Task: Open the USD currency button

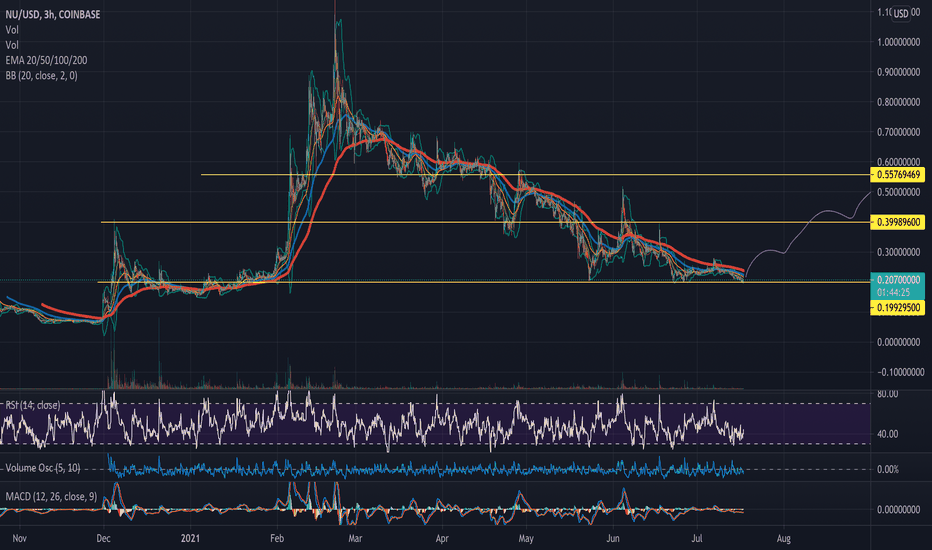Action: click(901, 14)
